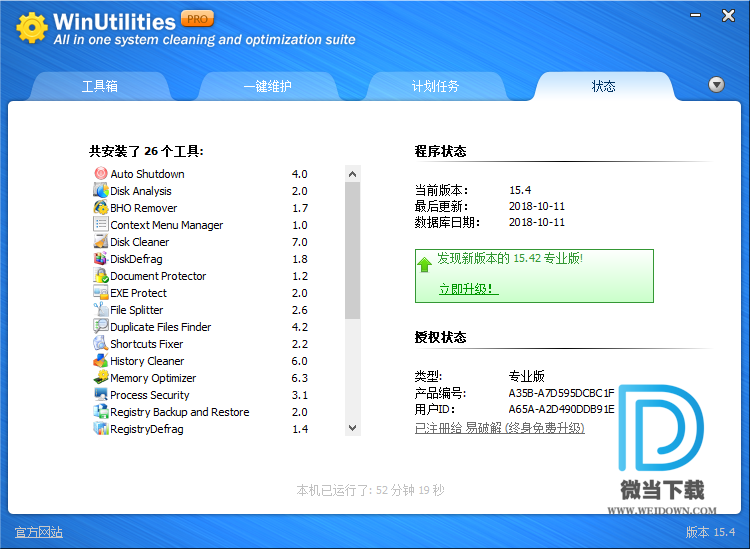Minimize the WinUtilities window
The width and height of the screenshot is (750, 549).
coord(695,15)
